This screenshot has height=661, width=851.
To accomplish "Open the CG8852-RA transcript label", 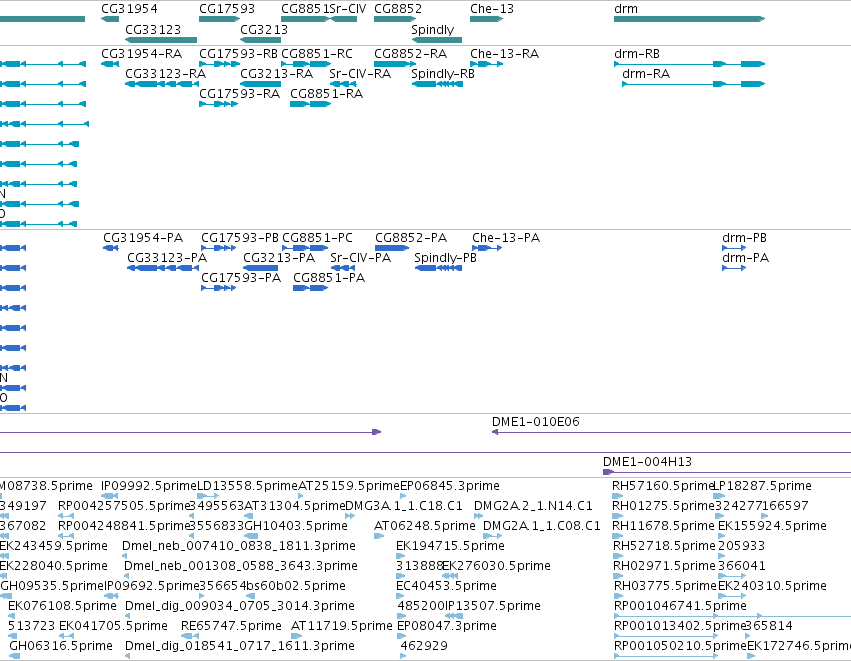I will tap(410, 54).
